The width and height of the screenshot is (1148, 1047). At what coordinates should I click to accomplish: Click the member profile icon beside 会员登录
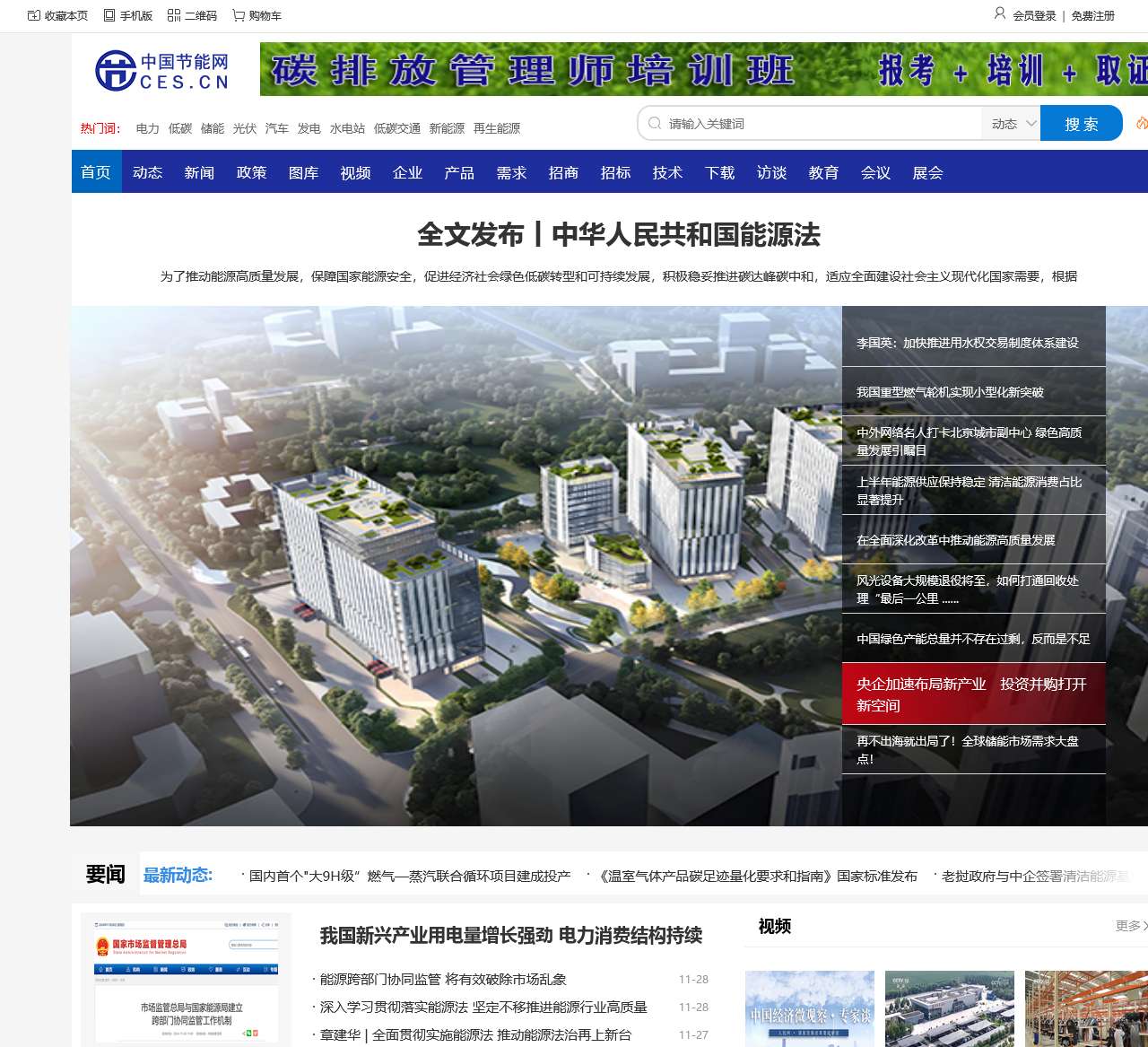(x=1000, y=13)
